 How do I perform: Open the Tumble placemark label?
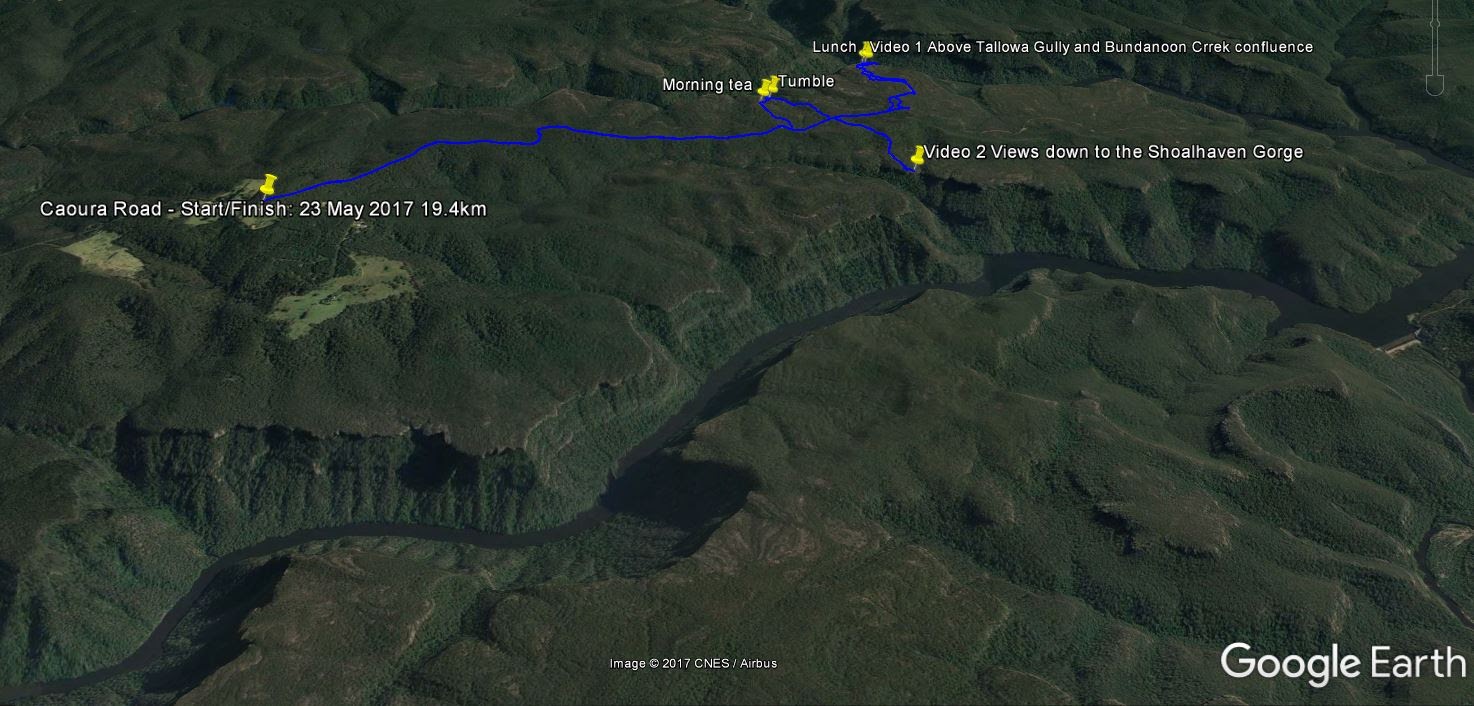coord(806,81)
